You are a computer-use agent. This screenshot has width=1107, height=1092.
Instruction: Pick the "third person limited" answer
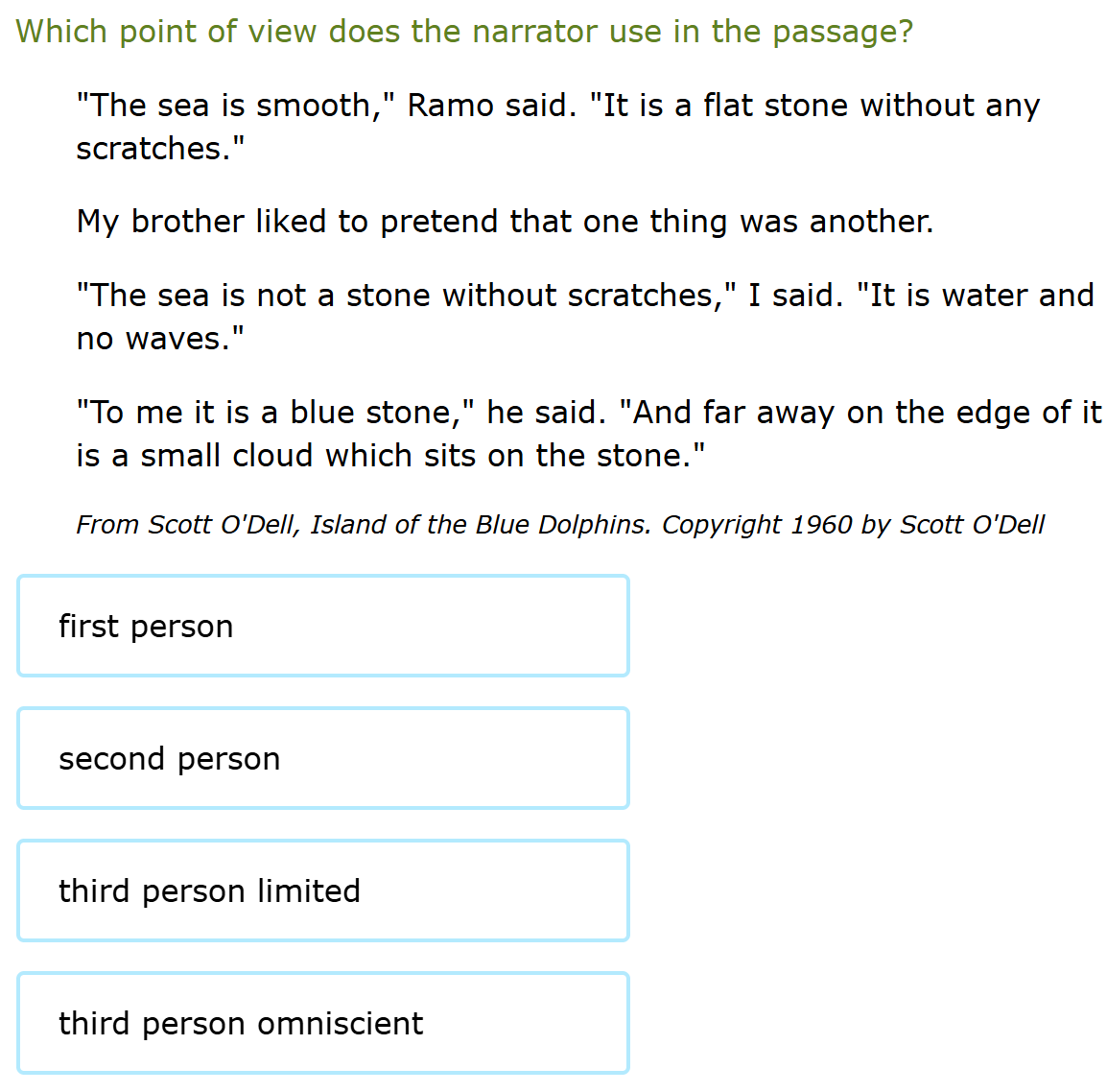pos(322,890)
